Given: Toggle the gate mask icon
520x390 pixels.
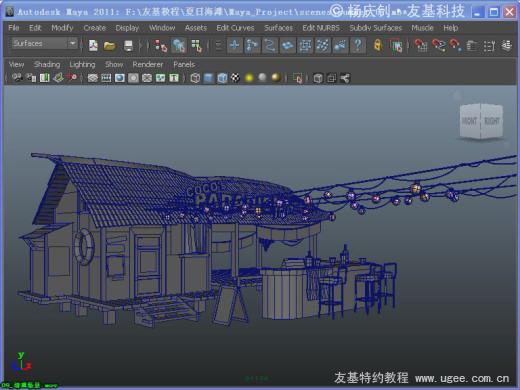Looking at the screenshot, I should 133,78.
